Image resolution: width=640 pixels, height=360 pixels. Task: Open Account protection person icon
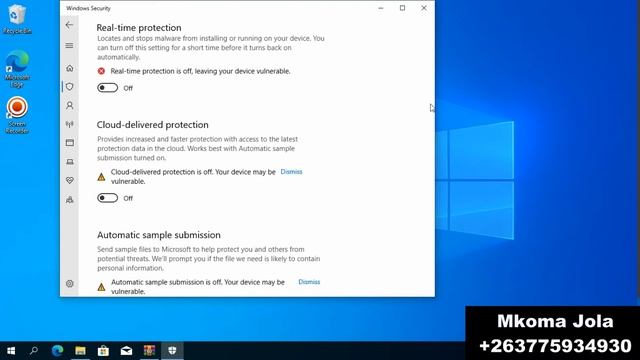tap(70, 105)
